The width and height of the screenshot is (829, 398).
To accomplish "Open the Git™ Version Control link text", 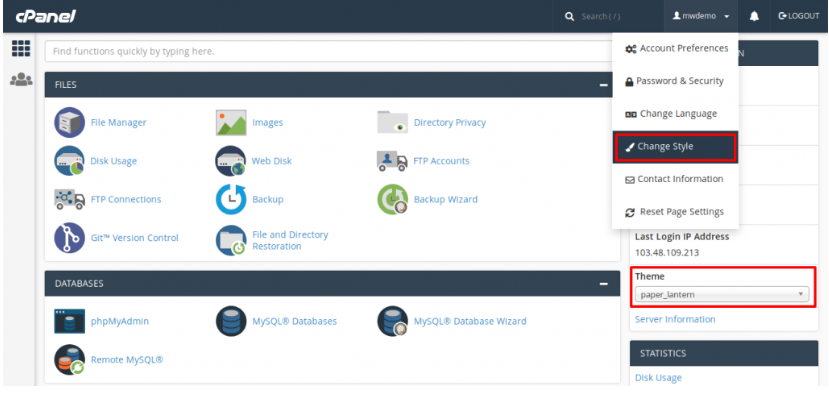I will pos(135,238).
